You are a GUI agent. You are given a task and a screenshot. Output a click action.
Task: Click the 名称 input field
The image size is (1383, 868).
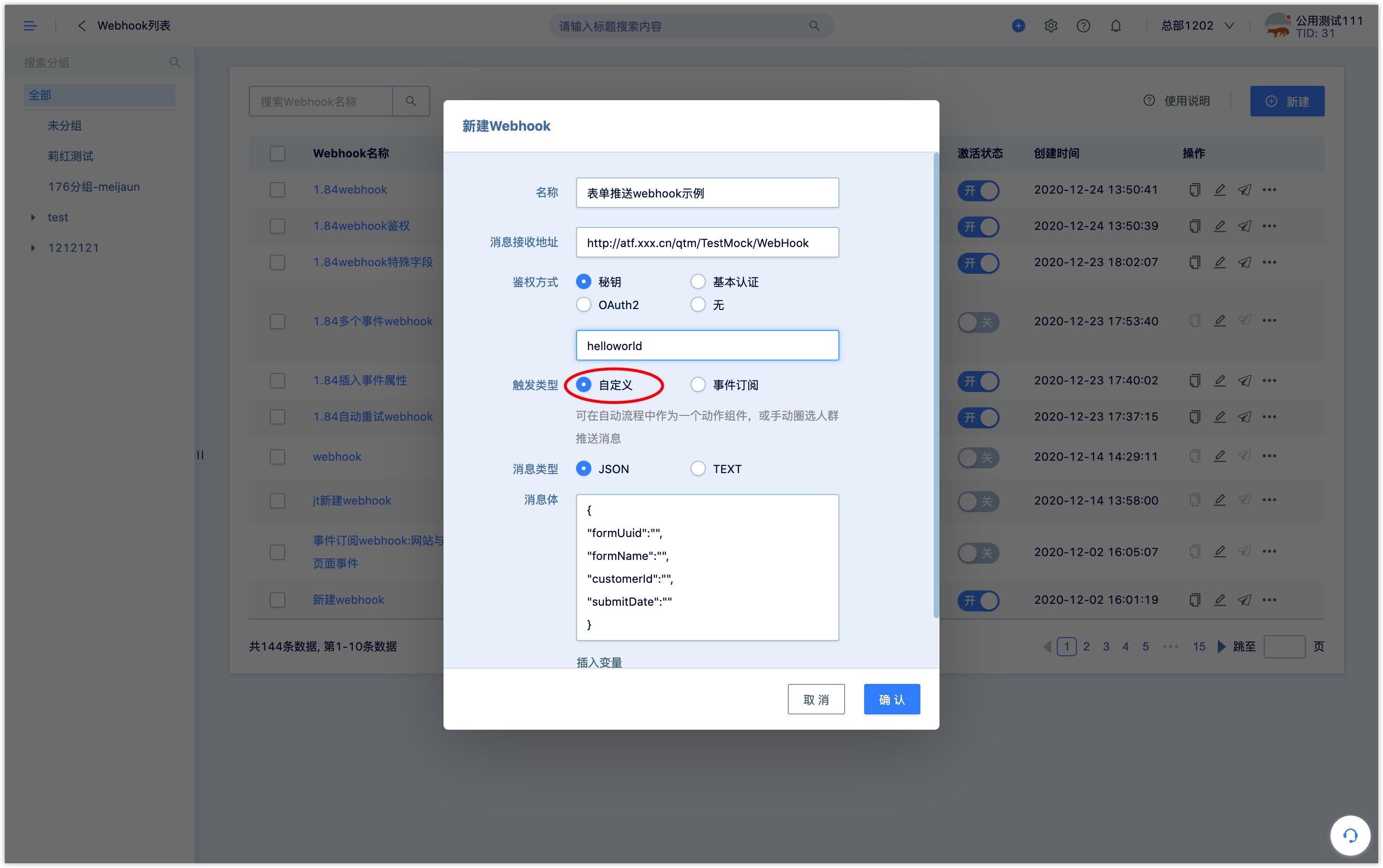coord(707,193)
